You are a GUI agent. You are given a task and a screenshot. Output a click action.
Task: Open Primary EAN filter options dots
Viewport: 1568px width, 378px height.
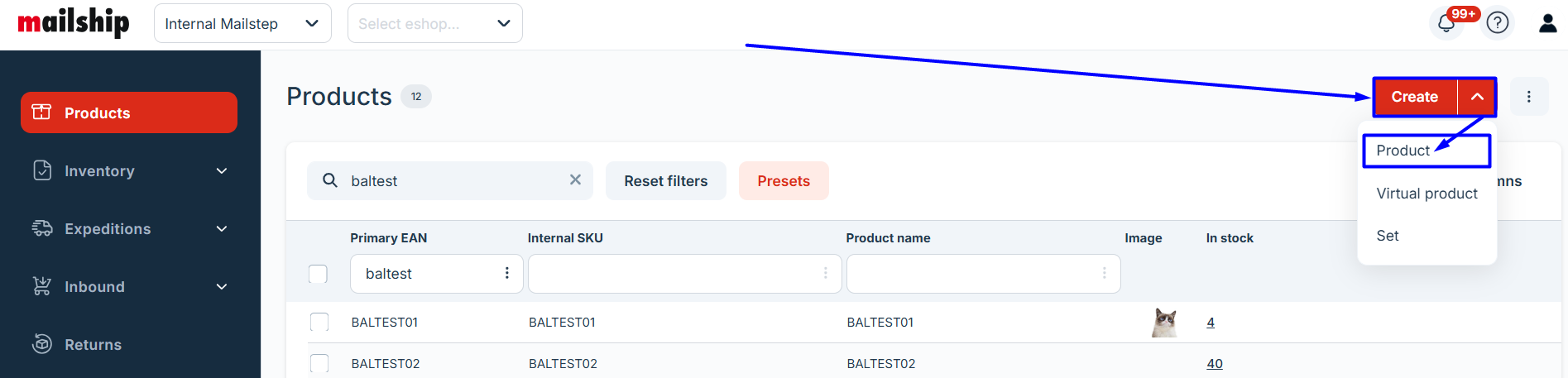pos(507,274)
